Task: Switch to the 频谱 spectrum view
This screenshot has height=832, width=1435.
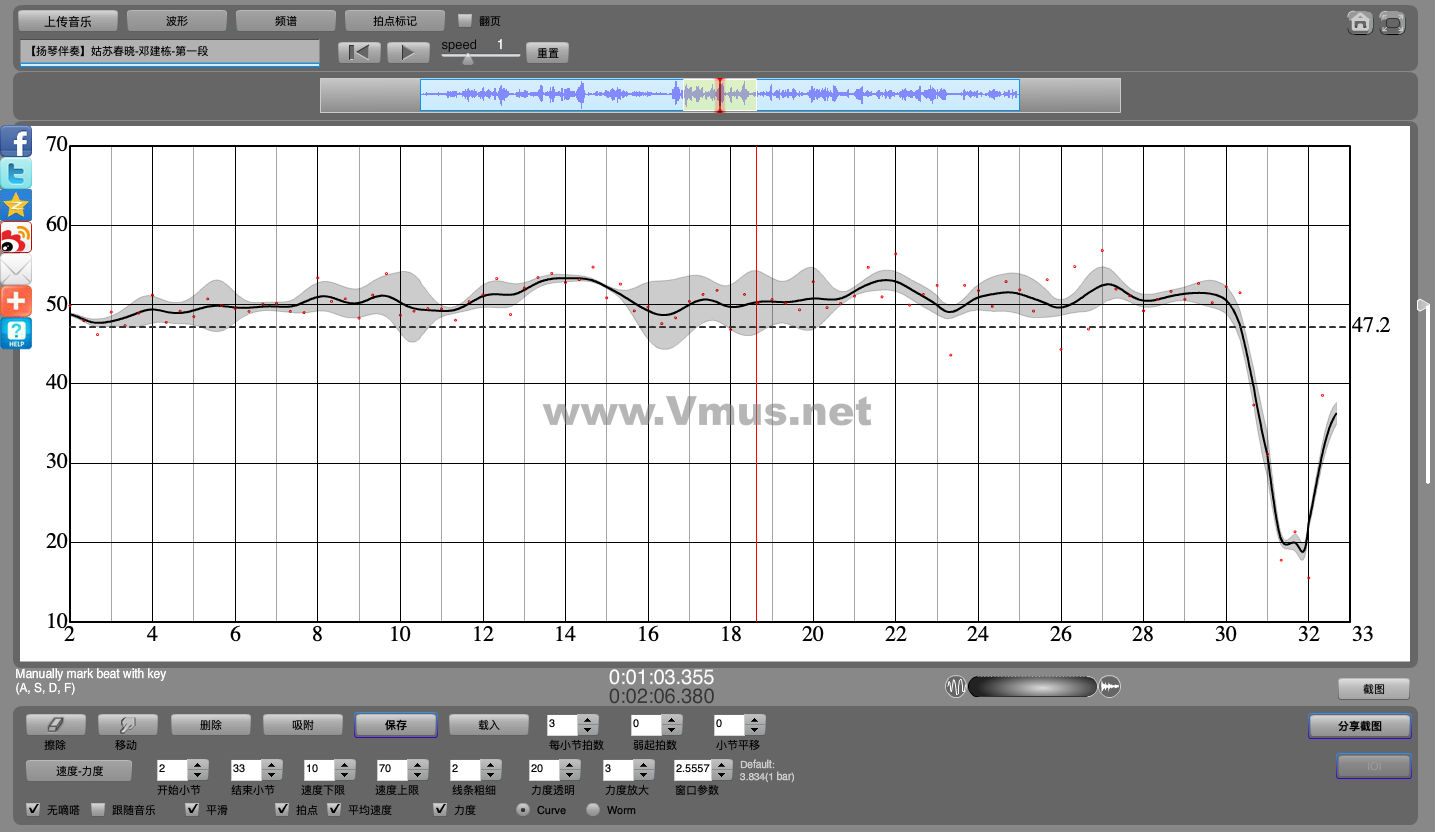Action: pos(285,21)
